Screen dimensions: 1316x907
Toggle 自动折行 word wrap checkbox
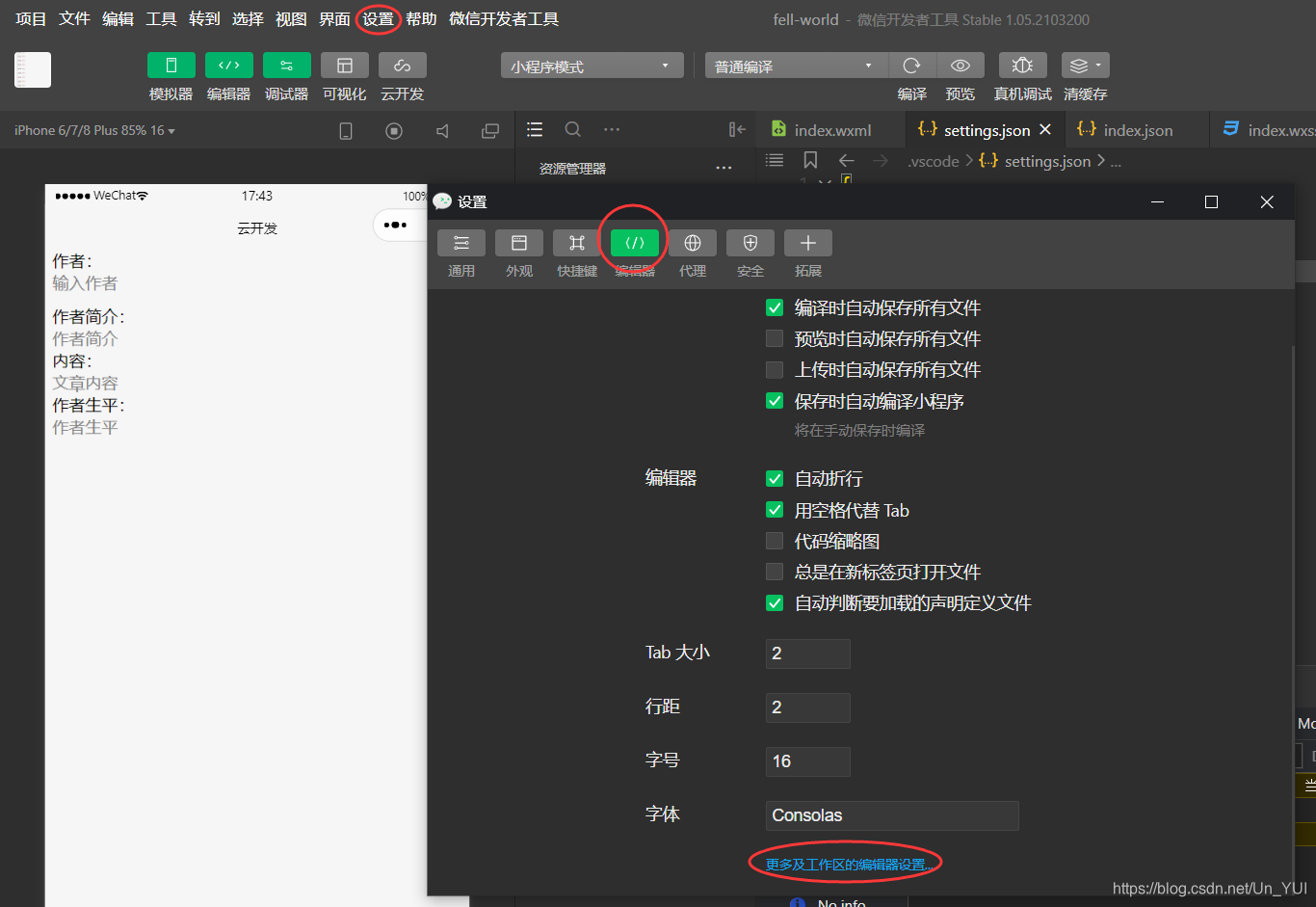775,478
